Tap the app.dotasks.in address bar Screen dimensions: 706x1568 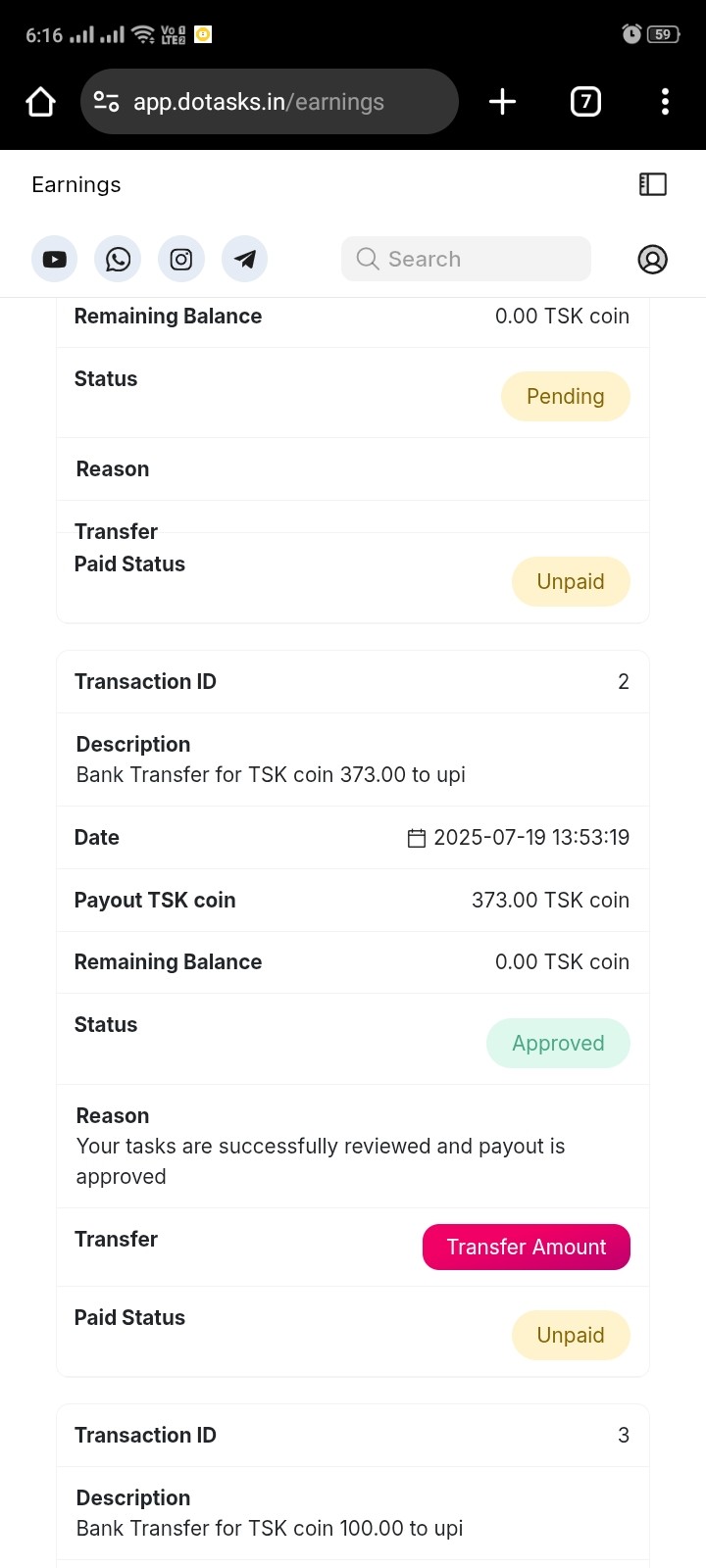tap(284, 102)
